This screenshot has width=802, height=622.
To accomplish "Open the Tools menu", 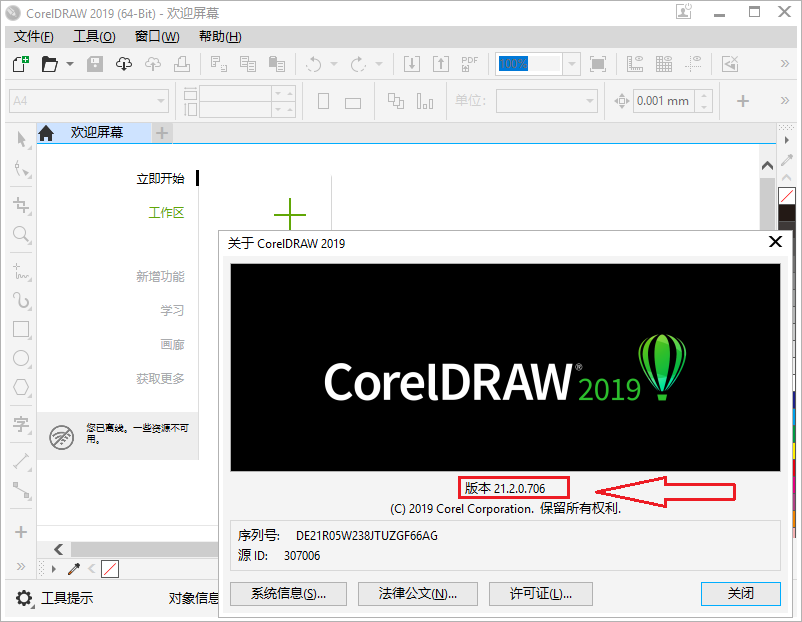I will click(94, 36).
